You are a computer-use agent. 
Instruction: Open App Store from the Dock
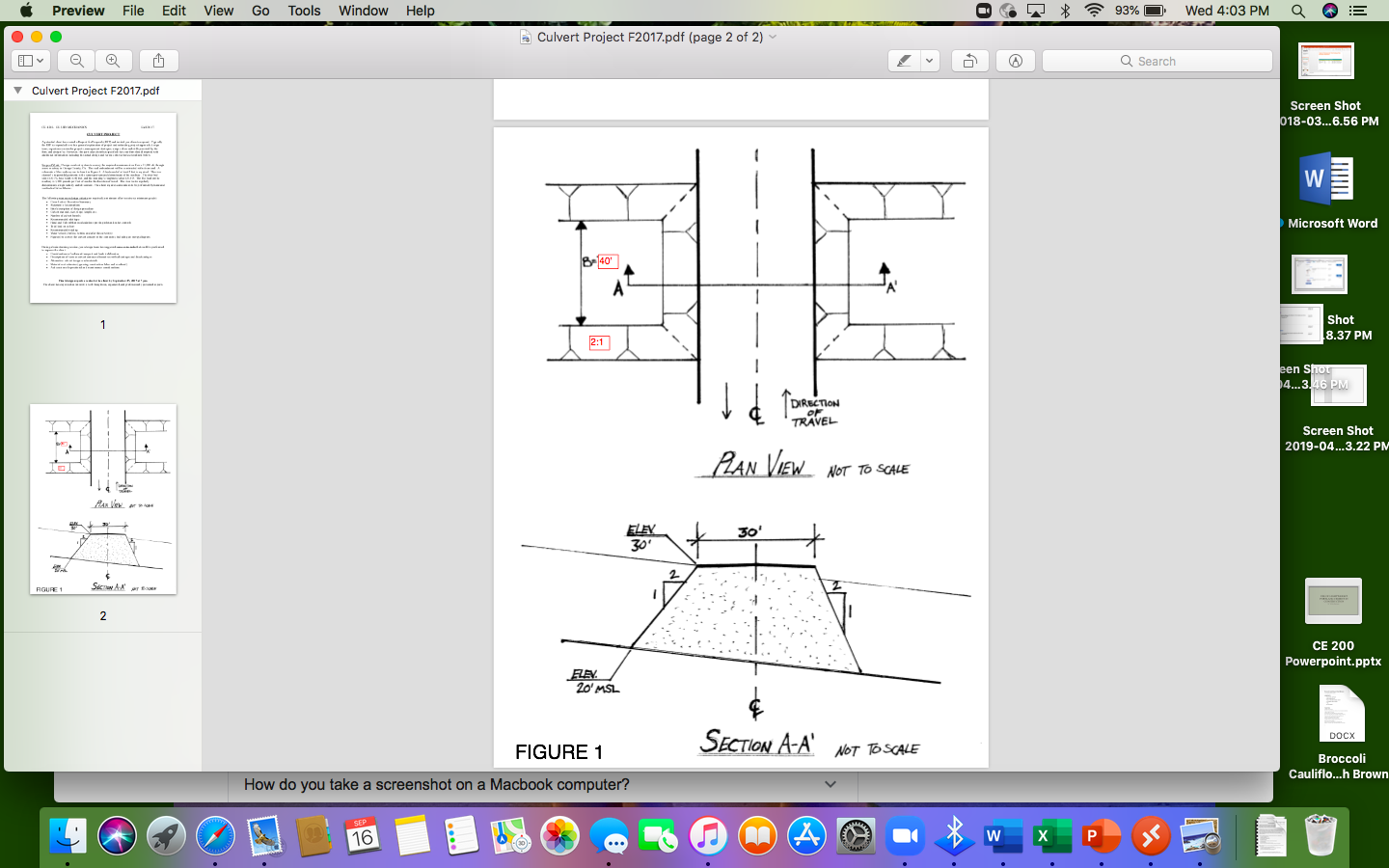tap(806, 835)
